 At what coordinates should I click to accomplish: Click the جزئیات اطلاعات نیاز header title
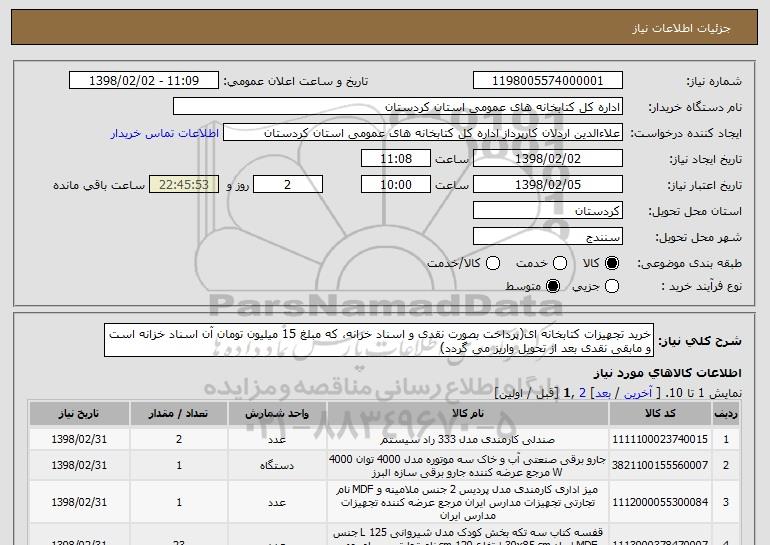point(681,28)
